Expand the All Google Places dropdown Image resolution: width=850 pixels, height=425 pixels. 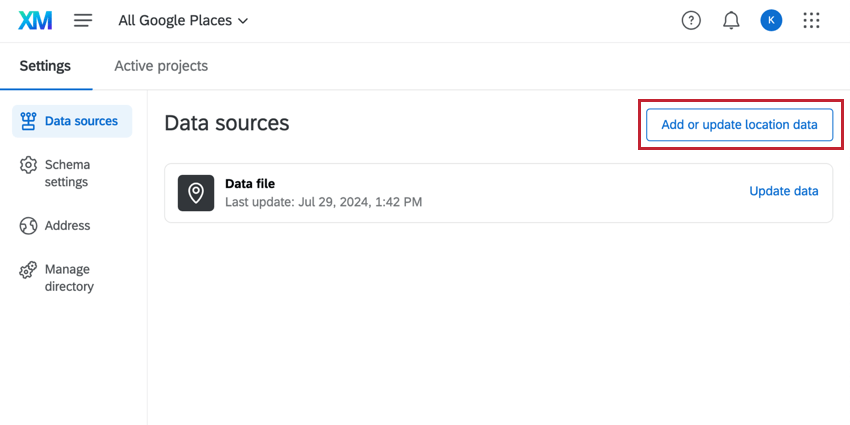point(183,20)
